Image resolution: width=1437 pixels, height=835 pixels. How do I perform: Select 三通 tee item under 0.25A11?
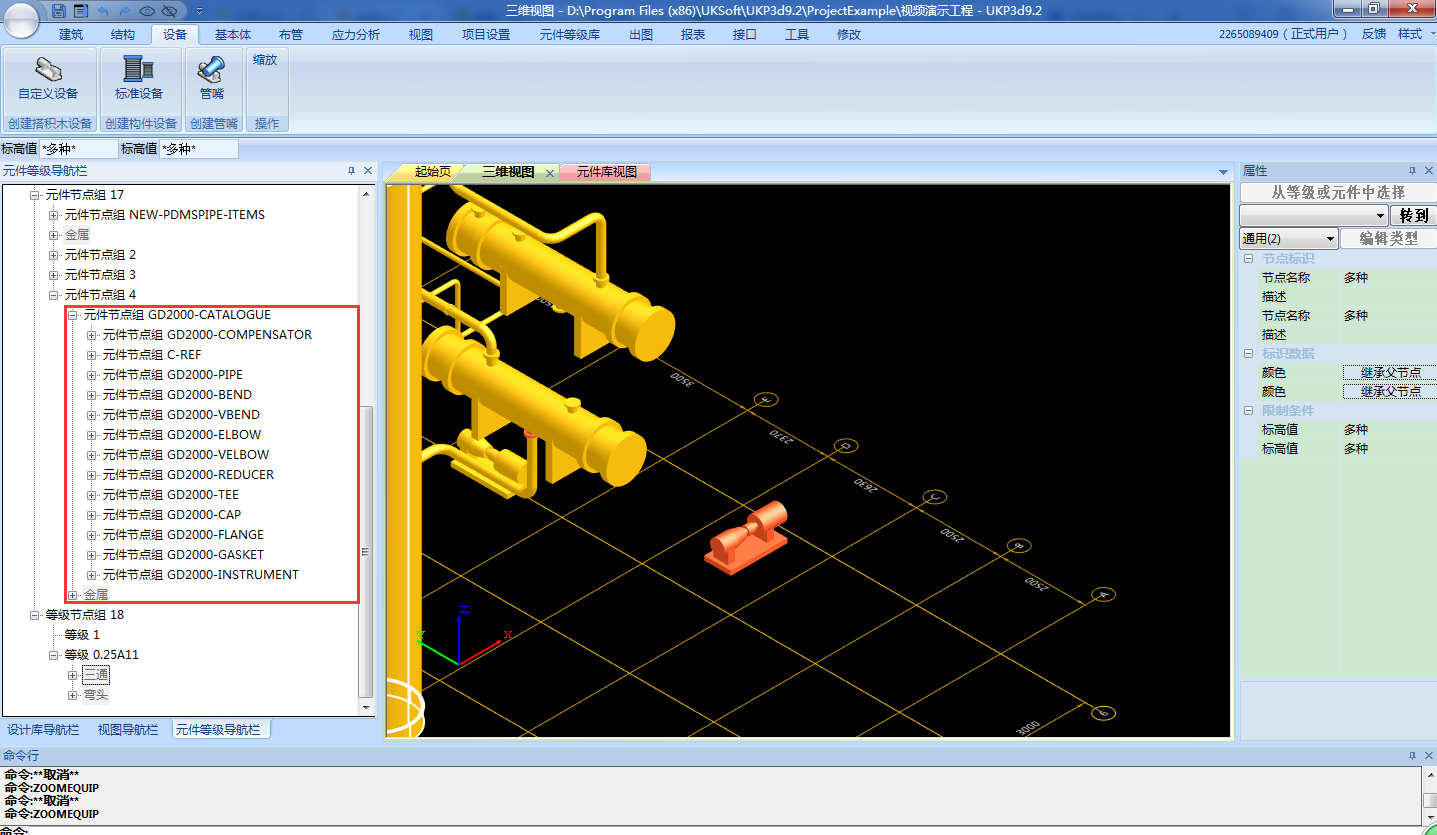tap(96, 675)
